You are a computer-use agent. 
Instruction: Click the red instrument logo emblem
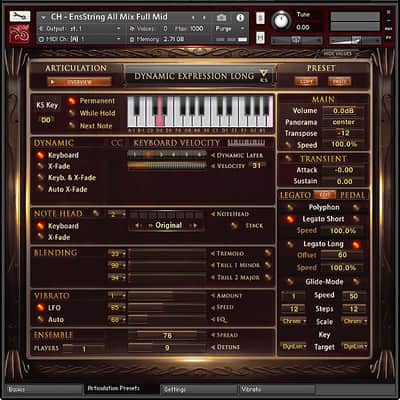click(x=20, y=33)
